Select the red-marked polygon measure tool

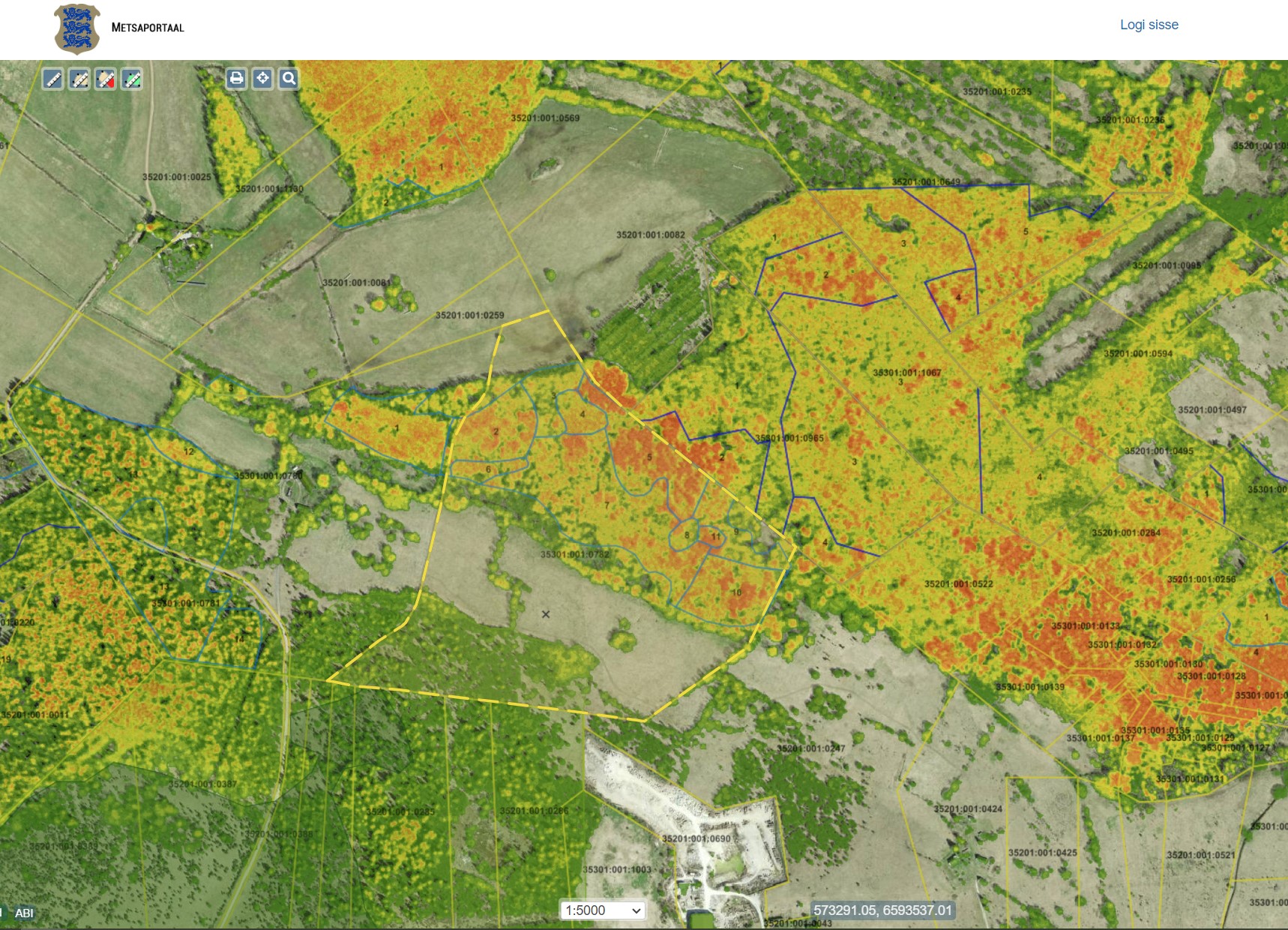pos(106,79)
